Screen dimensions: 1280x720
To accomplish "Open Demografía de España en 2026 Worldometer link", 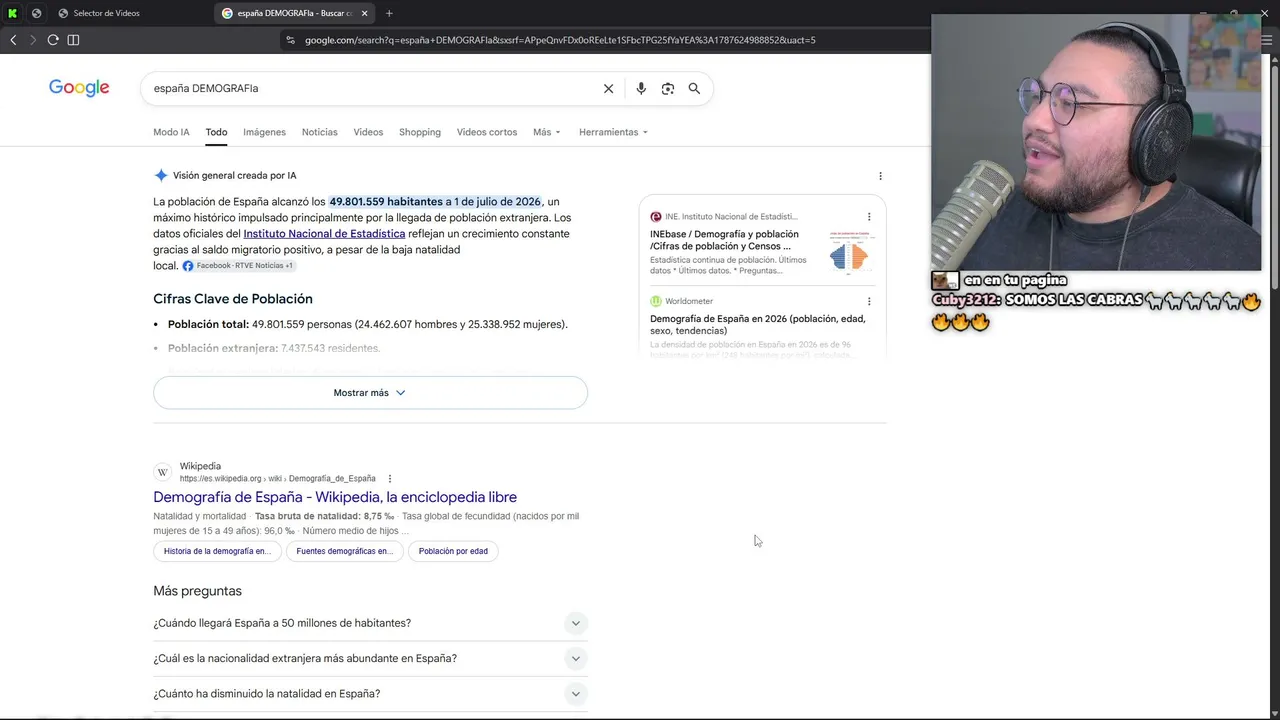I will [x=758, y=325].
